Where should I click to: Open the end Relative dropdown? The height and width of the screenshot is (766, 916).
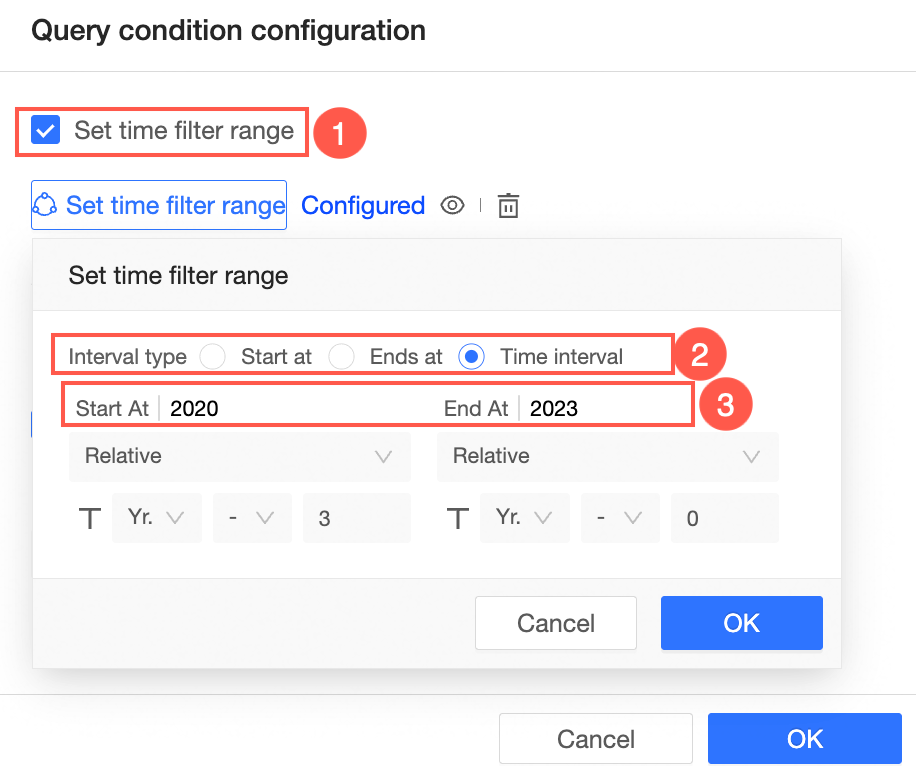click(x=607, y=457)
